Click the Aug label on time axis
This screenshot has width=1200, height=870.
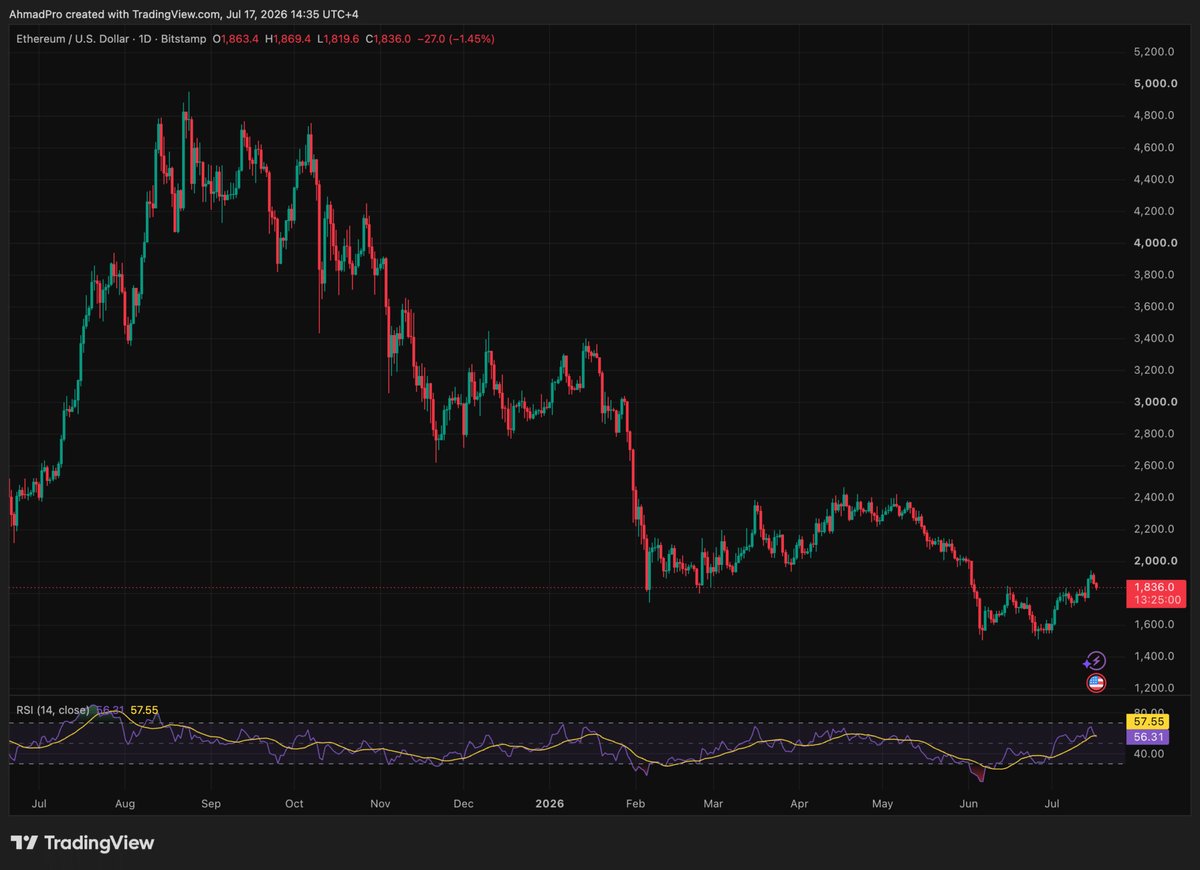point(125,803)
